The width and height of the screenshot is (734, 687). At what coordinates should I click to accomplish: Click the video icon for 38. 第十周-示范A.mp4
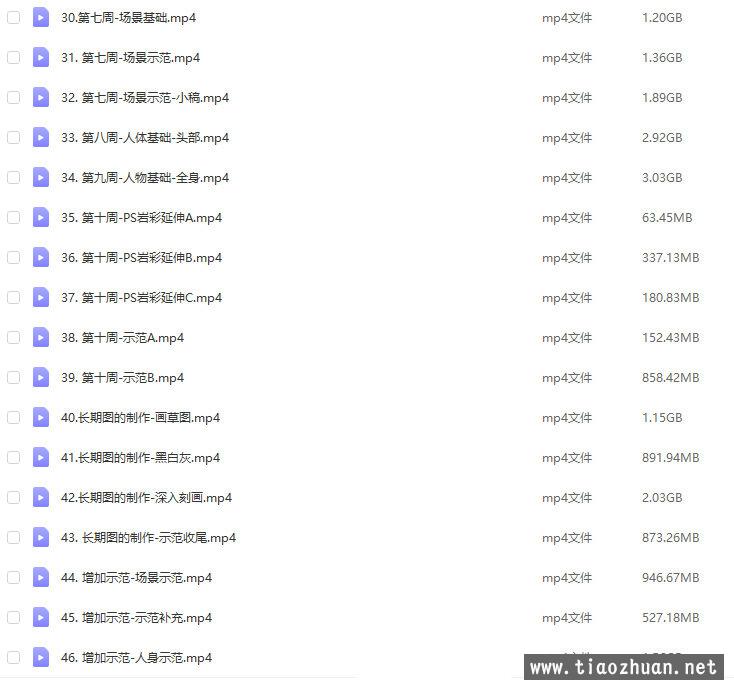click(41, 337)
